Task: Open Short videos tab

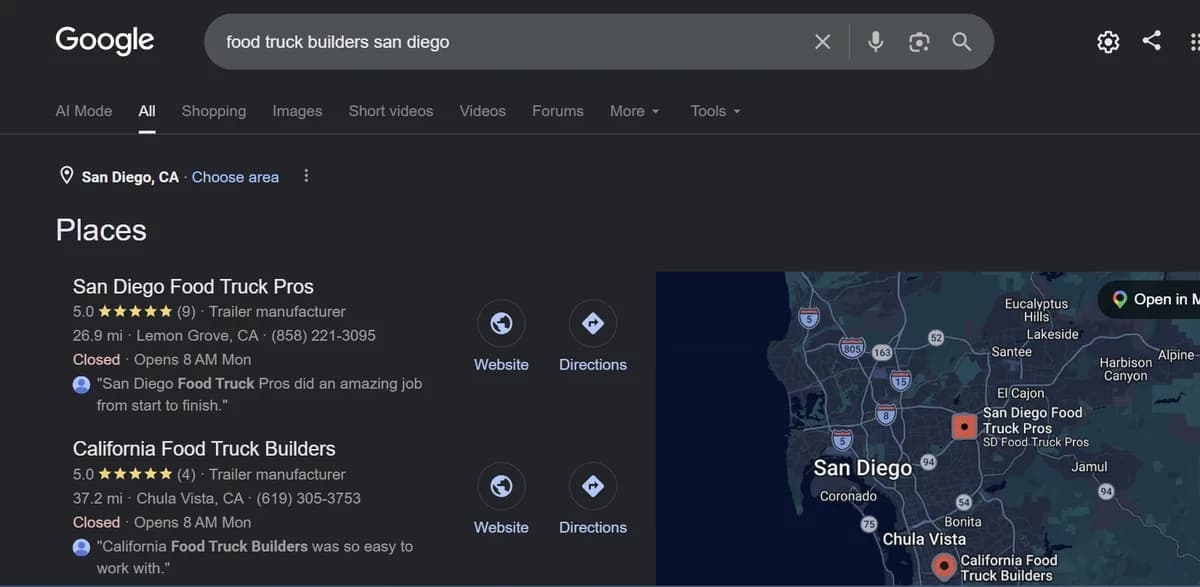Action: tap(391, 111)
